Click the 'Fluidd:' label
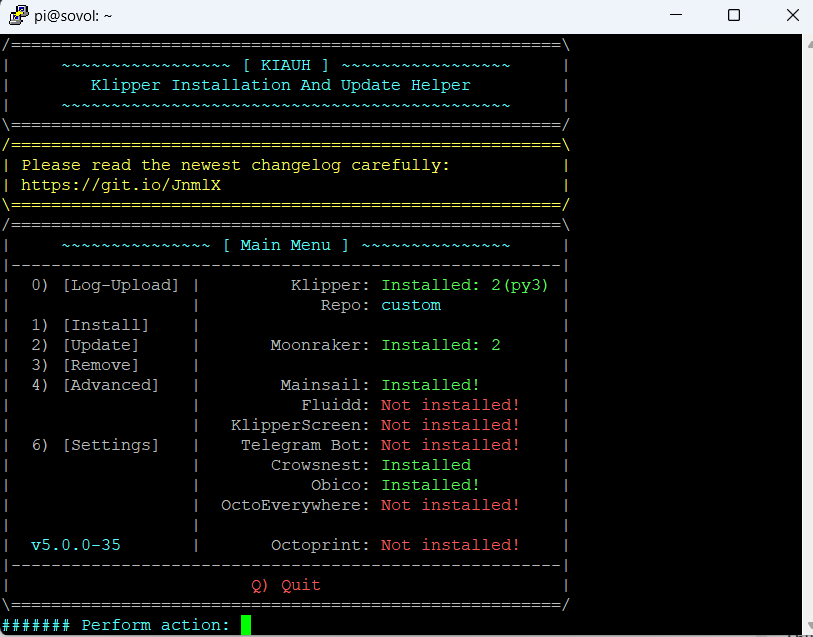The height and width of the screenshot is (637, 813). coord(335,405)
